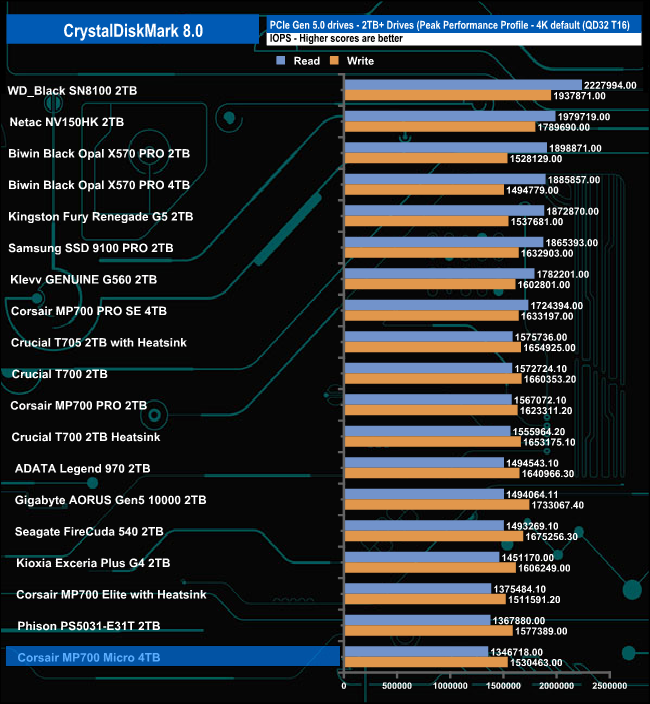Select Corsair MP700 PRO SE 4TB label
The height and width of the screenshot is (704, 650).
click(x=89, y=311)
